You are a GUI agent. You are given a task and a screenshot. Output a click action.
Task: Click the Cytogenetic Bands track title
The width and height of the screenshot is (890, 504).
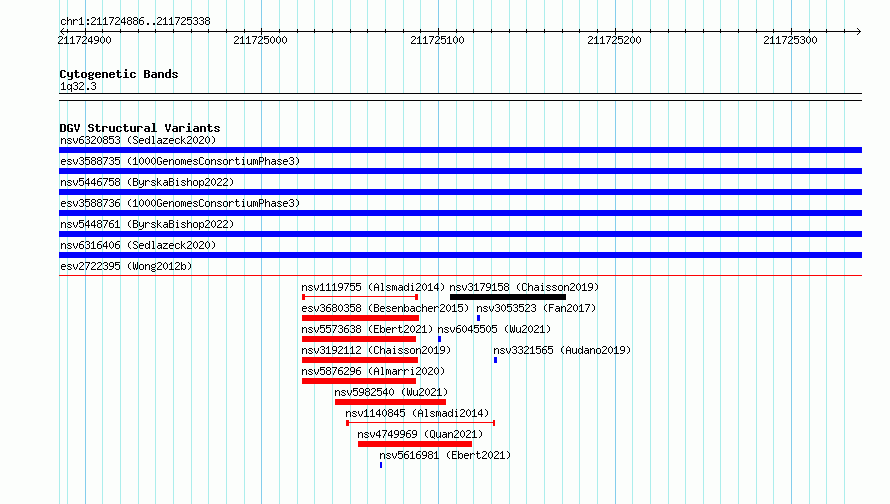click(119, 74)
